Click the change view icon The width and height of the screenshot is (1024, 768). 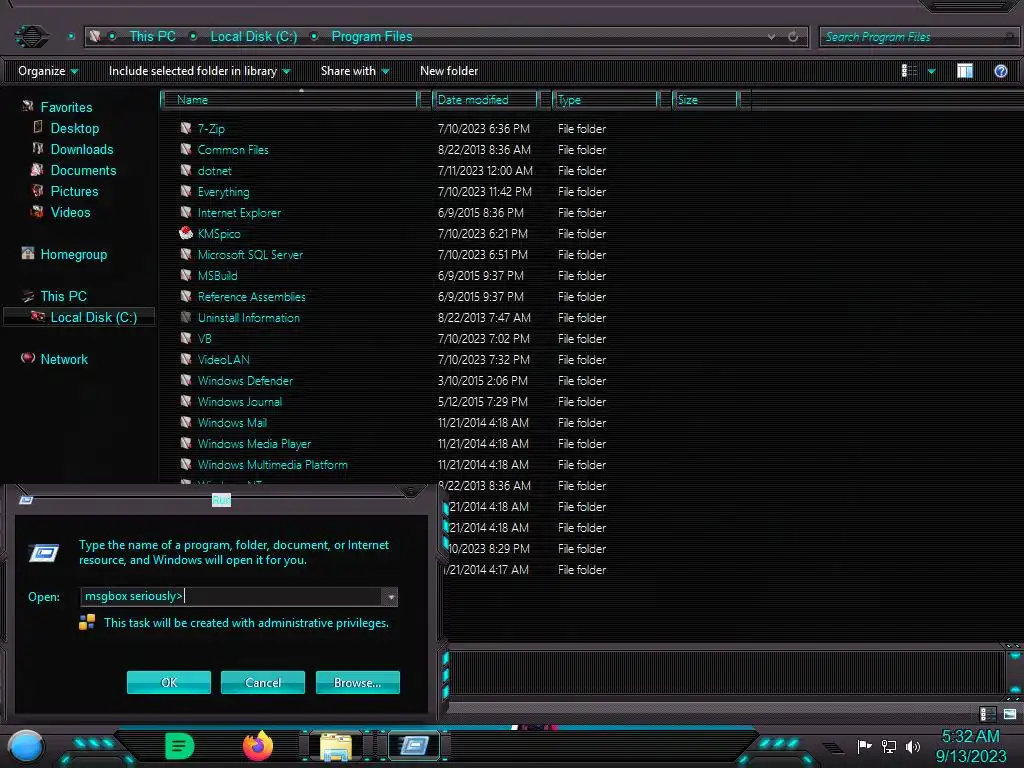point(909,71)
